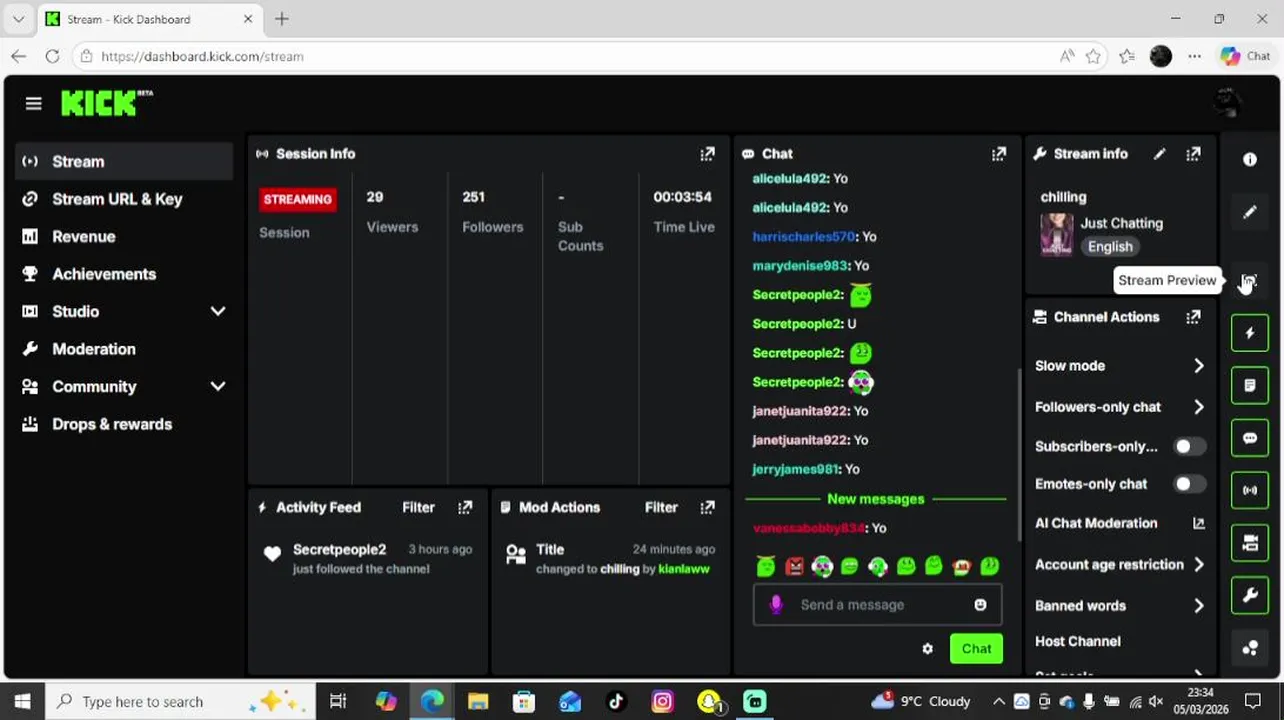This screenshot has height=720, width=1284.
Task: Open chat settings gear beside Chat button
Action: click(x=927, y=649)
